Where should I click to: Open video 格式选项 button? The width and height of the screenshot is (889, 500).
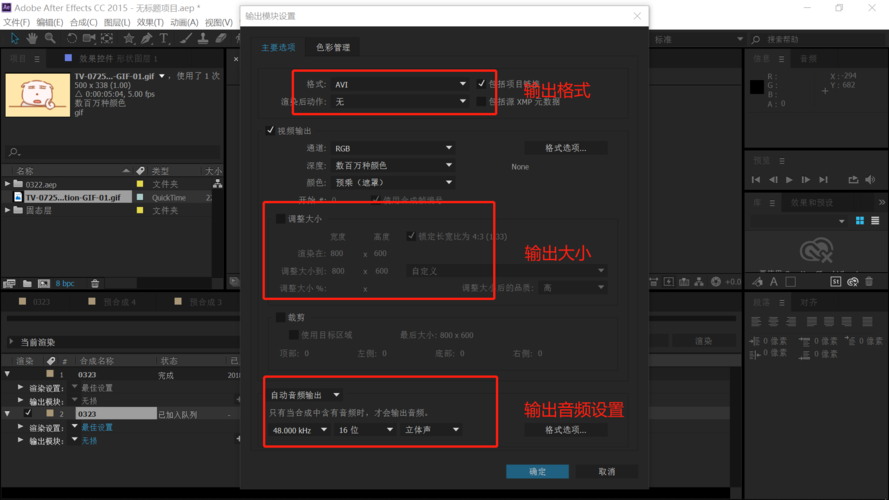566,148
